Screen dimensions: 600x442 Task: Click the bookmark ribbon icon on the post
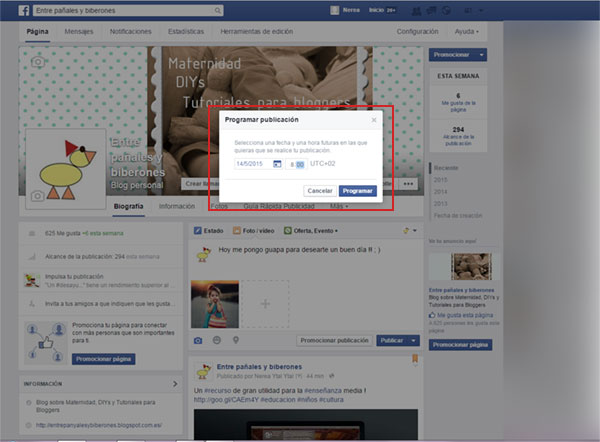click(x=415, y=359)
